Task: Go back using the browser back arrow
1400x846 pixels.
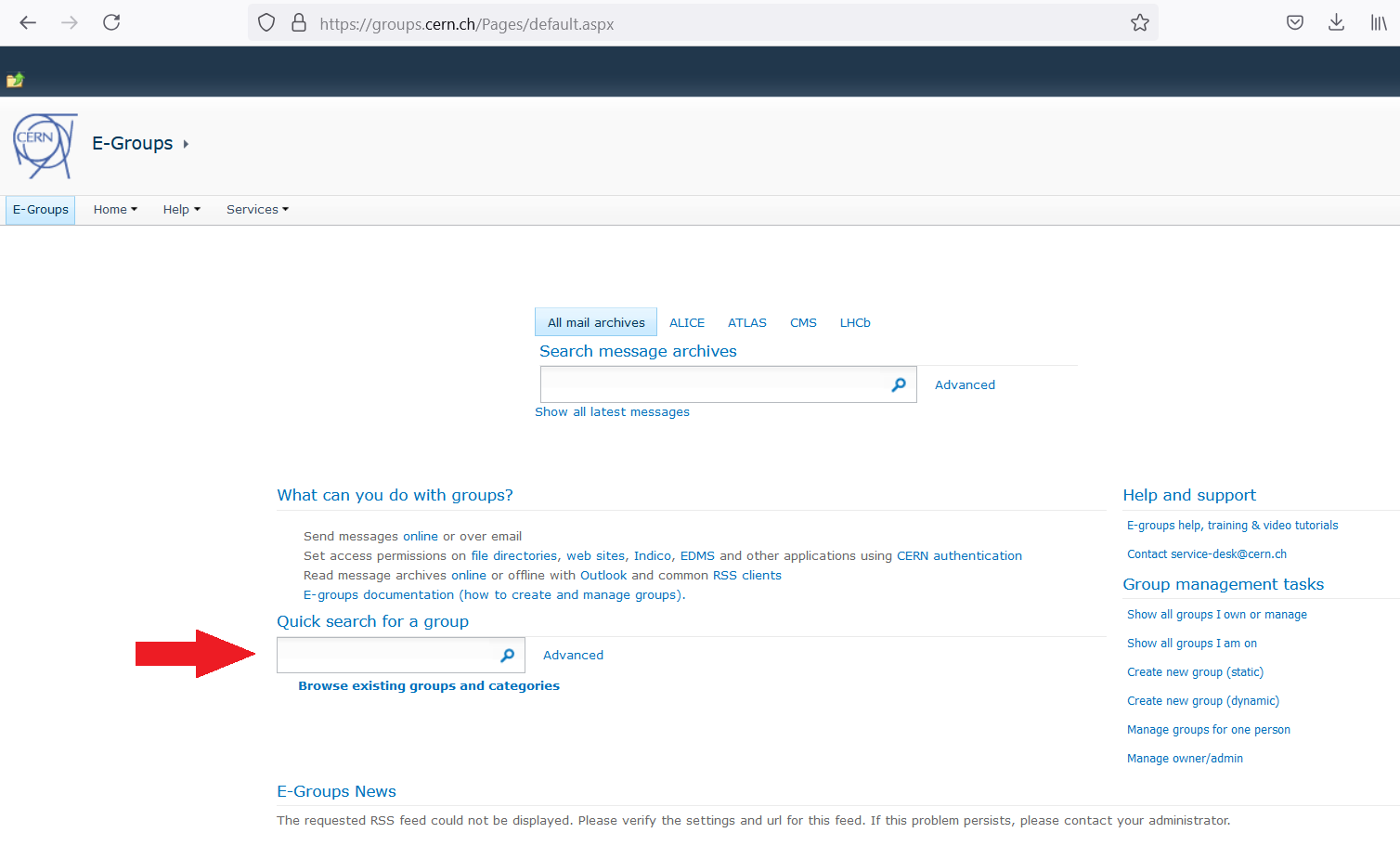Action: [28, 22]
